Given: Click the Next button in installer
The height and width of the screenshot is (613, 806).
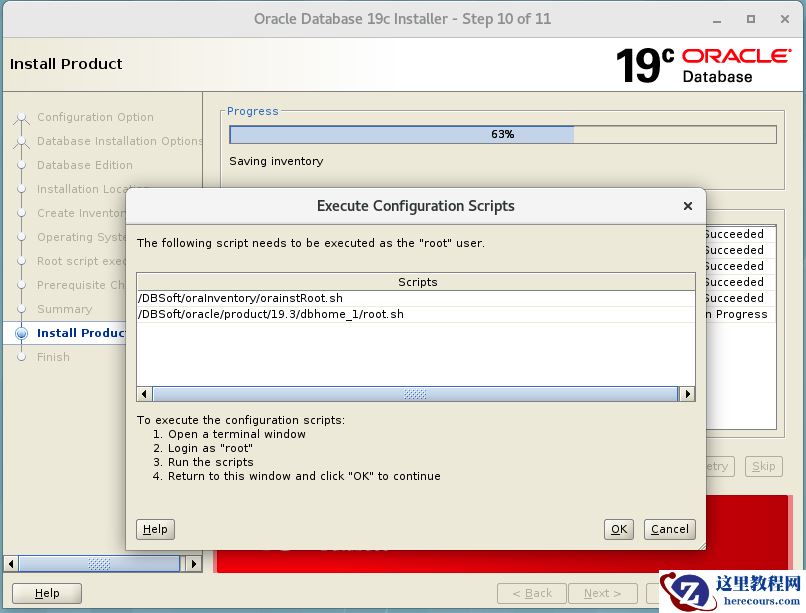Looking at the screenshot, I should click(x=602, y=593).
